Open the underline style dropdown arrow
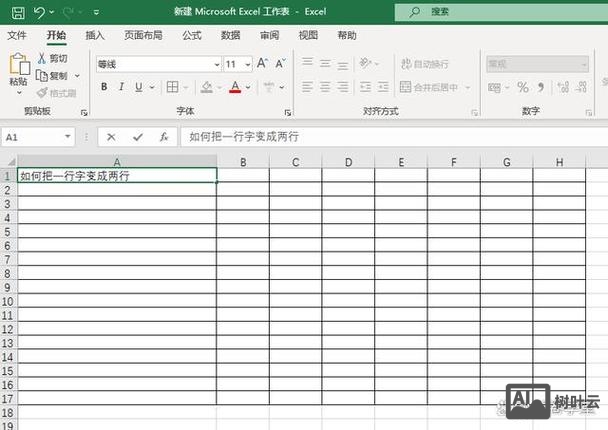Screen dimensions: 608x430 (x=152, y=87)
